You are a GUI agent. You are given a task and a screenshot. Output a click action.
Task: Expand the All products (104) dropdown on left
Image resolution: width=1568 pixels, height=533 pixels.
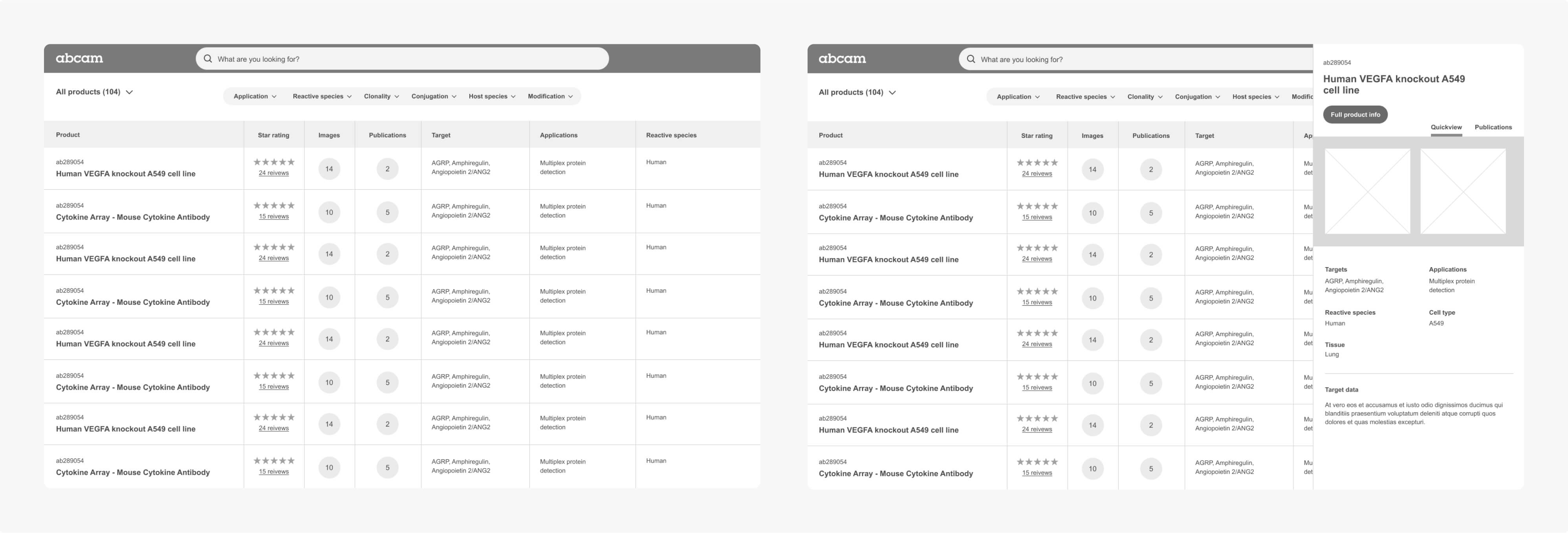coord(94,92)
